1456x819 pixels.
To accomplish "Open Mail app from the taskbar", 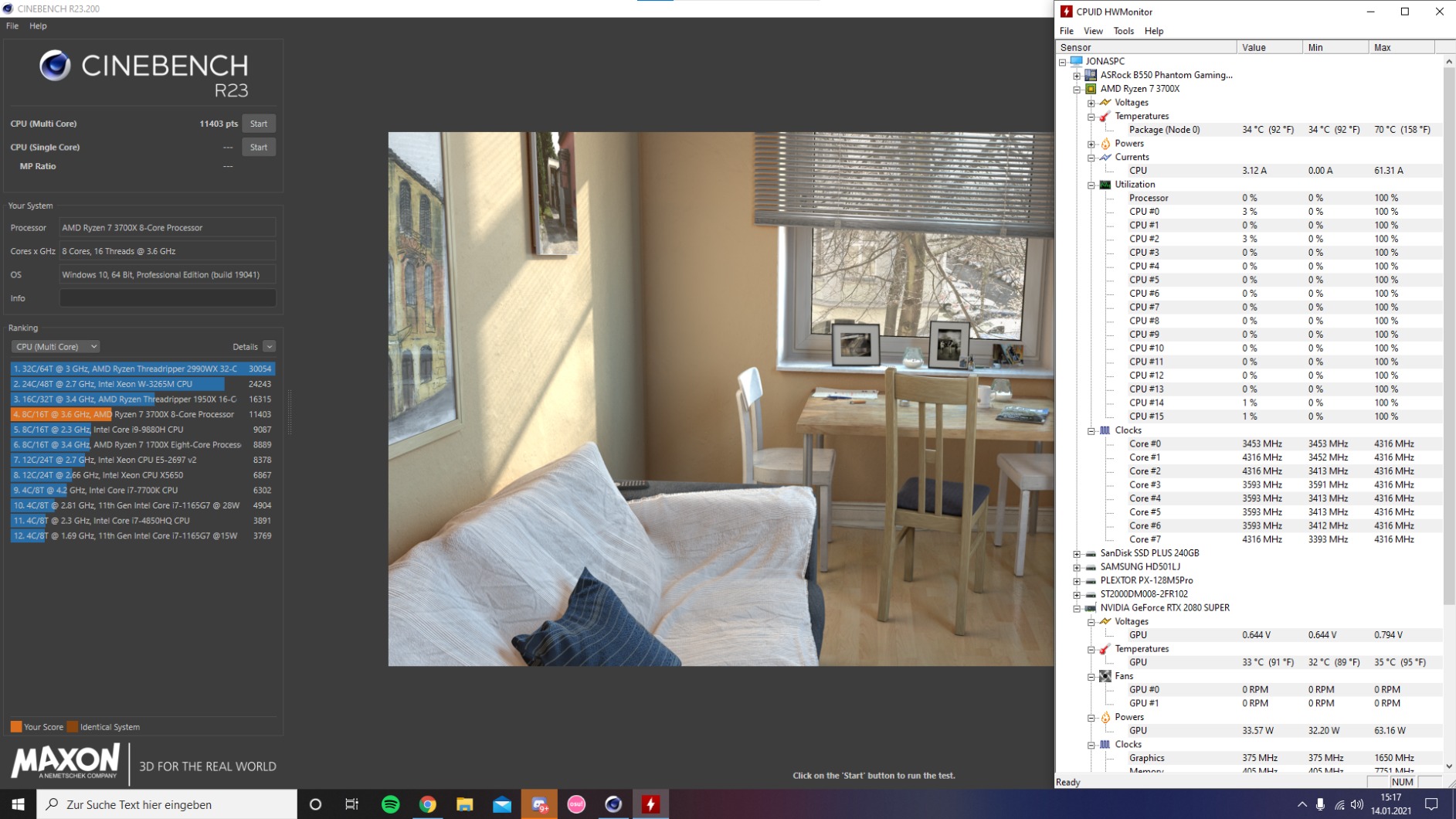I will coord(501,804).
